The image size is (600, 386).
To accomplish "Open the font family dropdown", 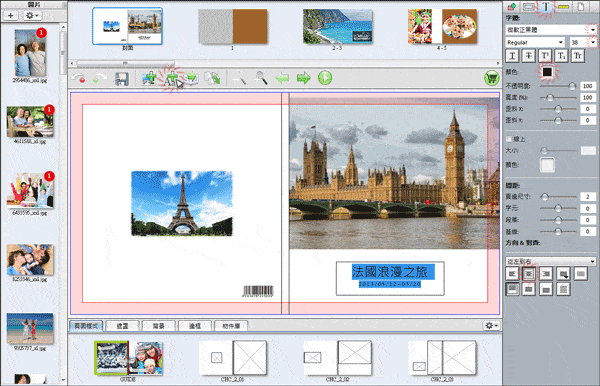I will tap(551, 29).
